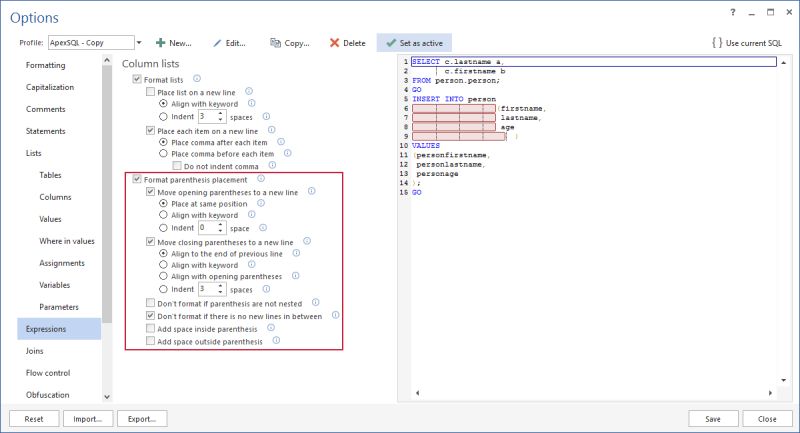The height and width of the screenshot is (433, 800).
Task: Check Add space inside parenthesis
Action: pos(150,328)
